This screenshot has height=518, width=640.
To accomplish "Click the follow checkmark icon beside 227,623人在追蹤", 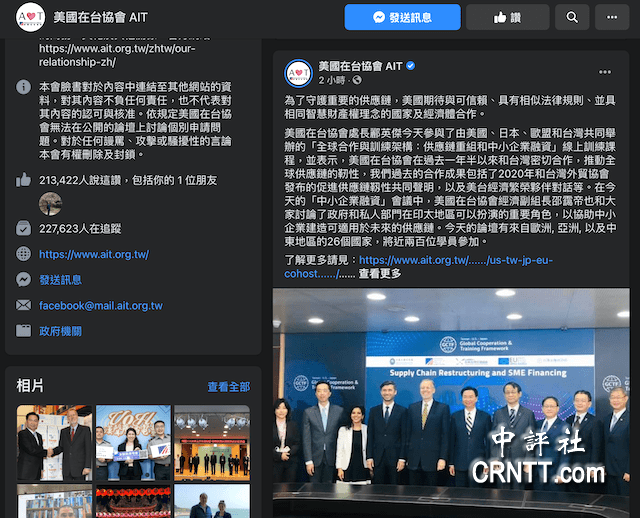I will pyautogui.click(x=23, y=228).
